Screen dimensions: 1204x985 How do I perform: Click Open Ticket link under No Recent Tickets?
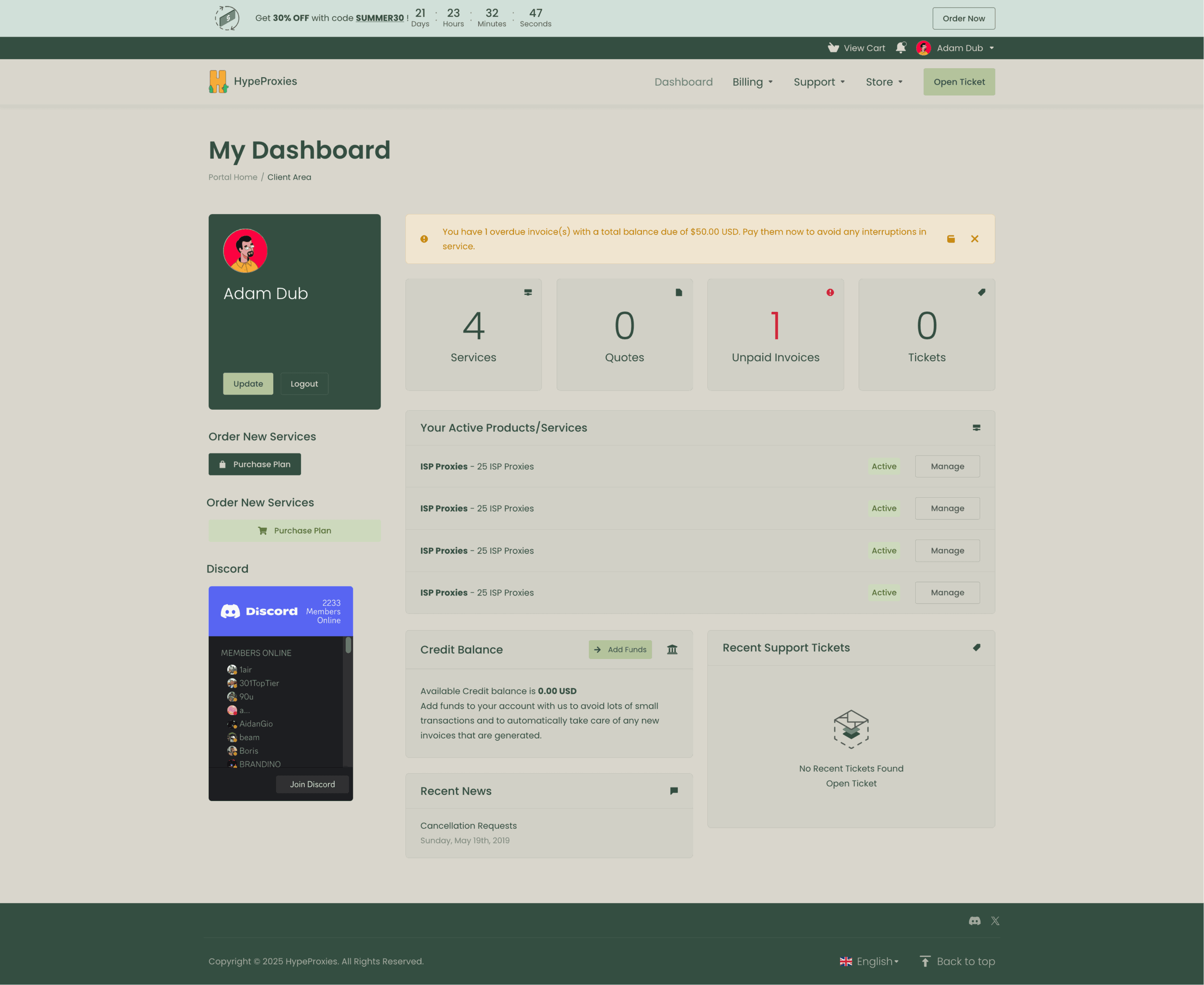(x=851, y=783)
